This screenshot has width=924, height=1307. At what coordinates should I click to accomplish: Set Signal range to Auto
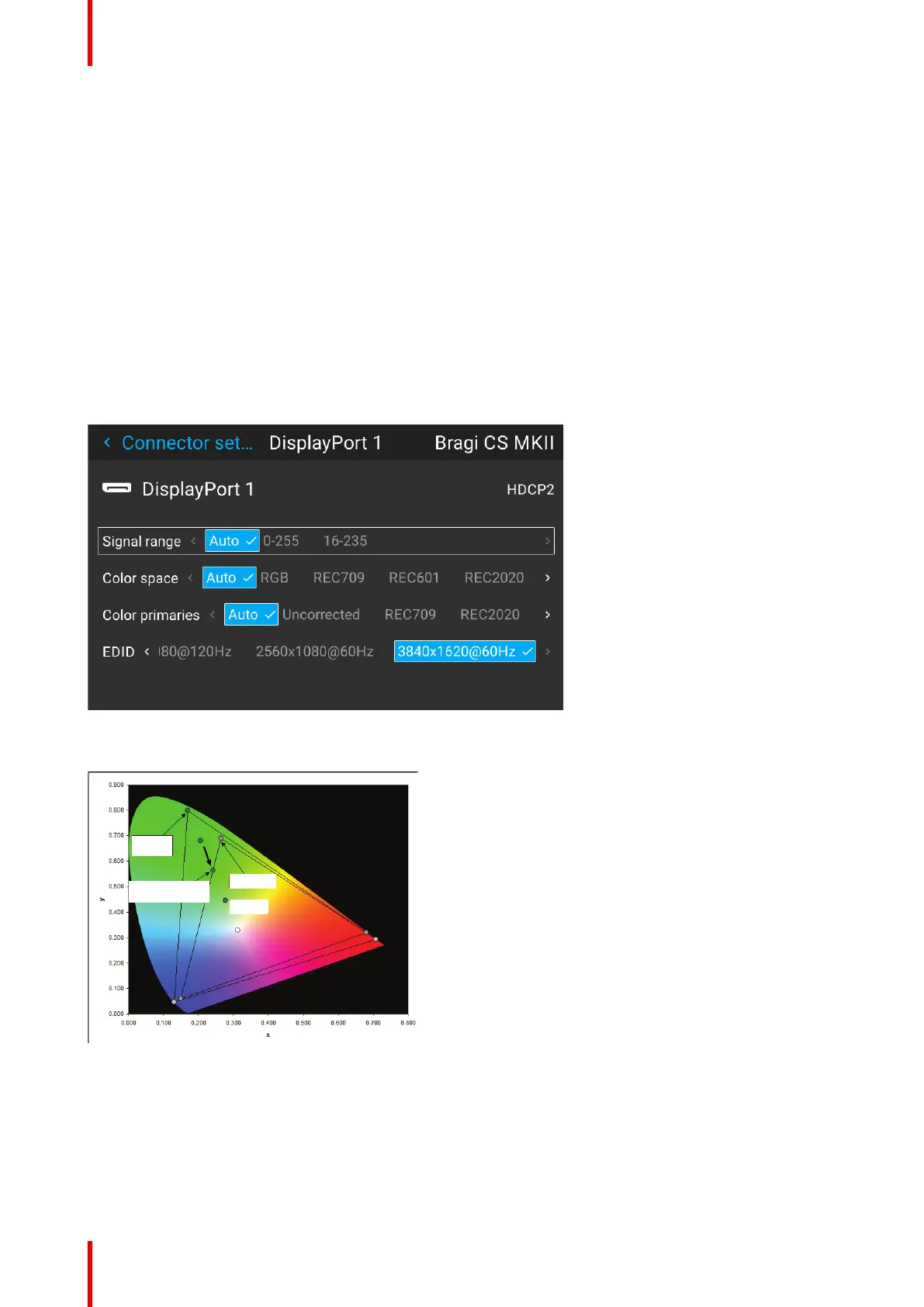pyautogui.click(x=232, y=541)
